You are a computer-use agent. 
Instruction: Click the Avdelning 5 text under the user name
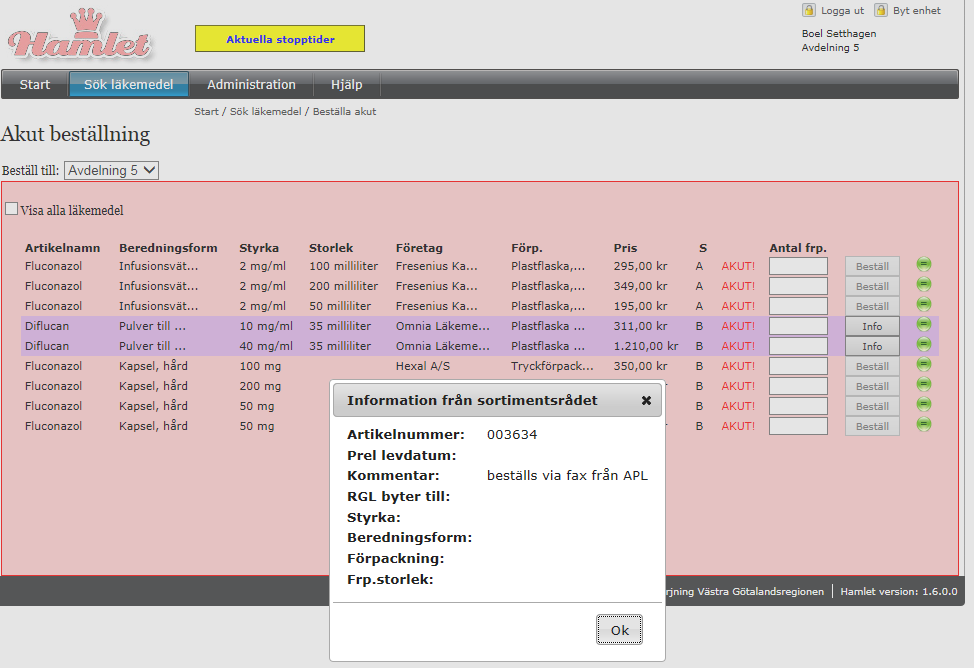point(830,47)
